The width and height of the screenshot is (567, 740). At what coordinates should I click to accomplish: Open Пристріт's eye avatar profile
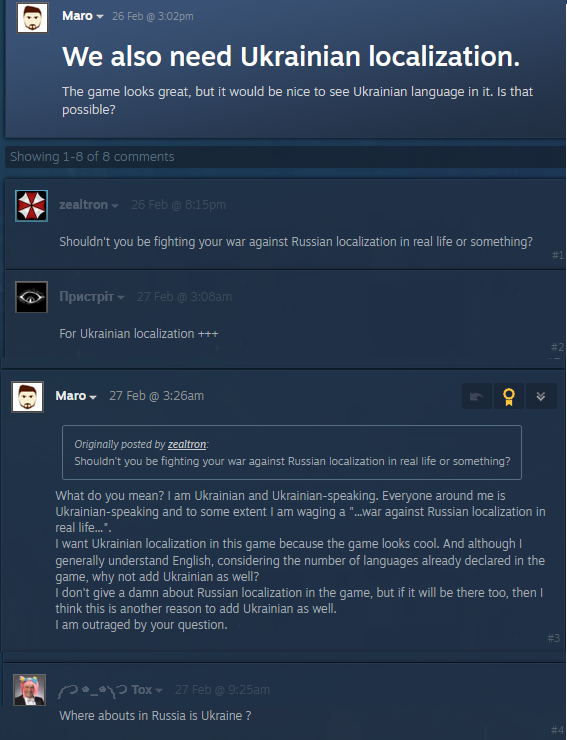pos(31,297)
